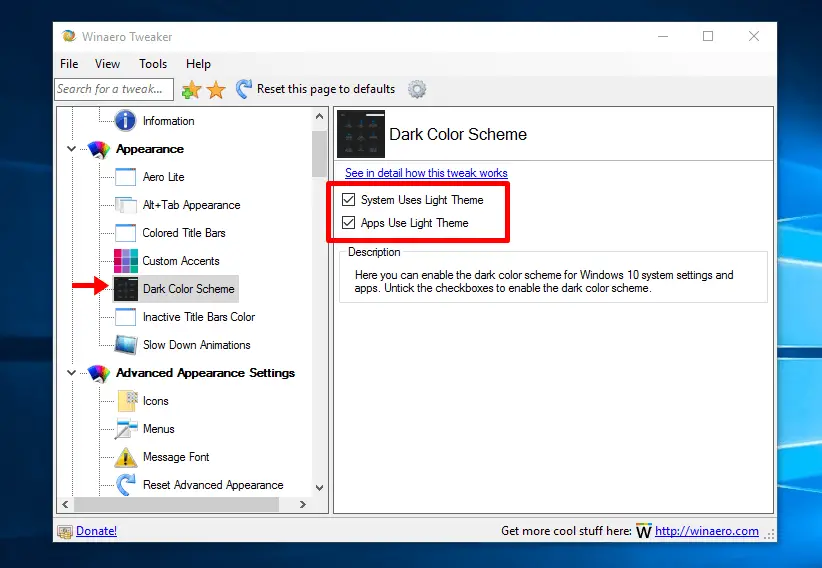Click the Slow Down Animations icon
822x568 pixels.
point(126,345)
